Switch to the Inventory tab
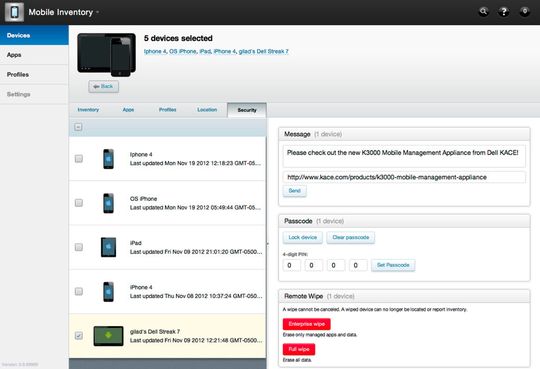 88,110
